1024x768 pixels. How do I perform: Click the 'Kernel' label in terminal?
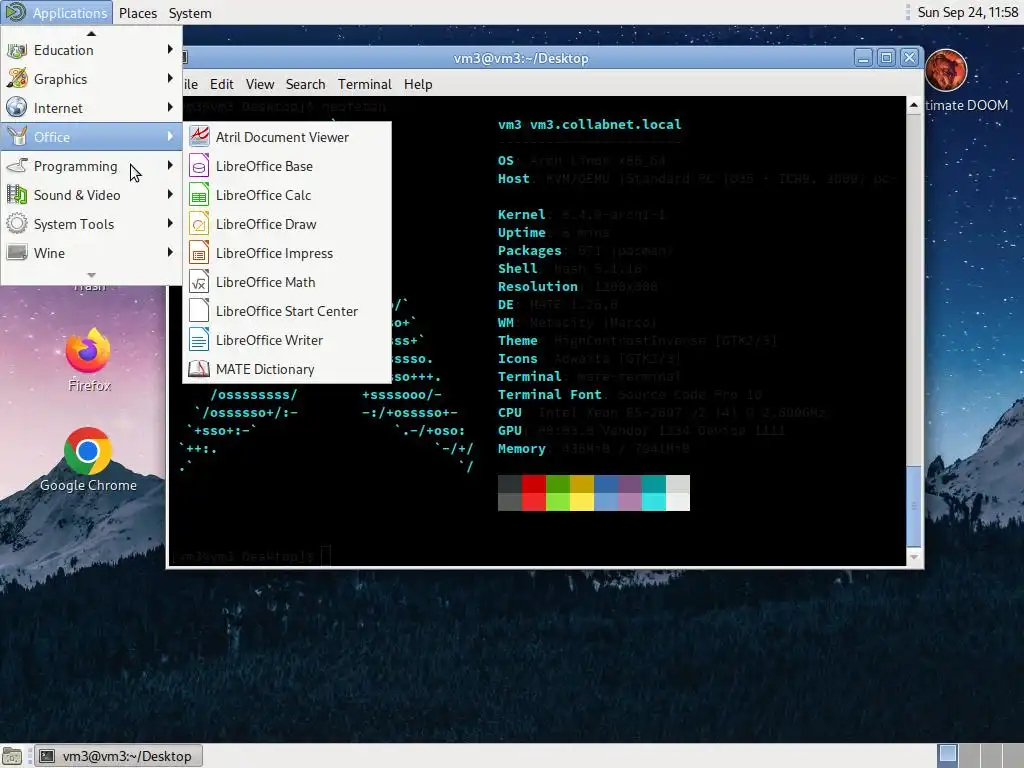pos(521,214)
